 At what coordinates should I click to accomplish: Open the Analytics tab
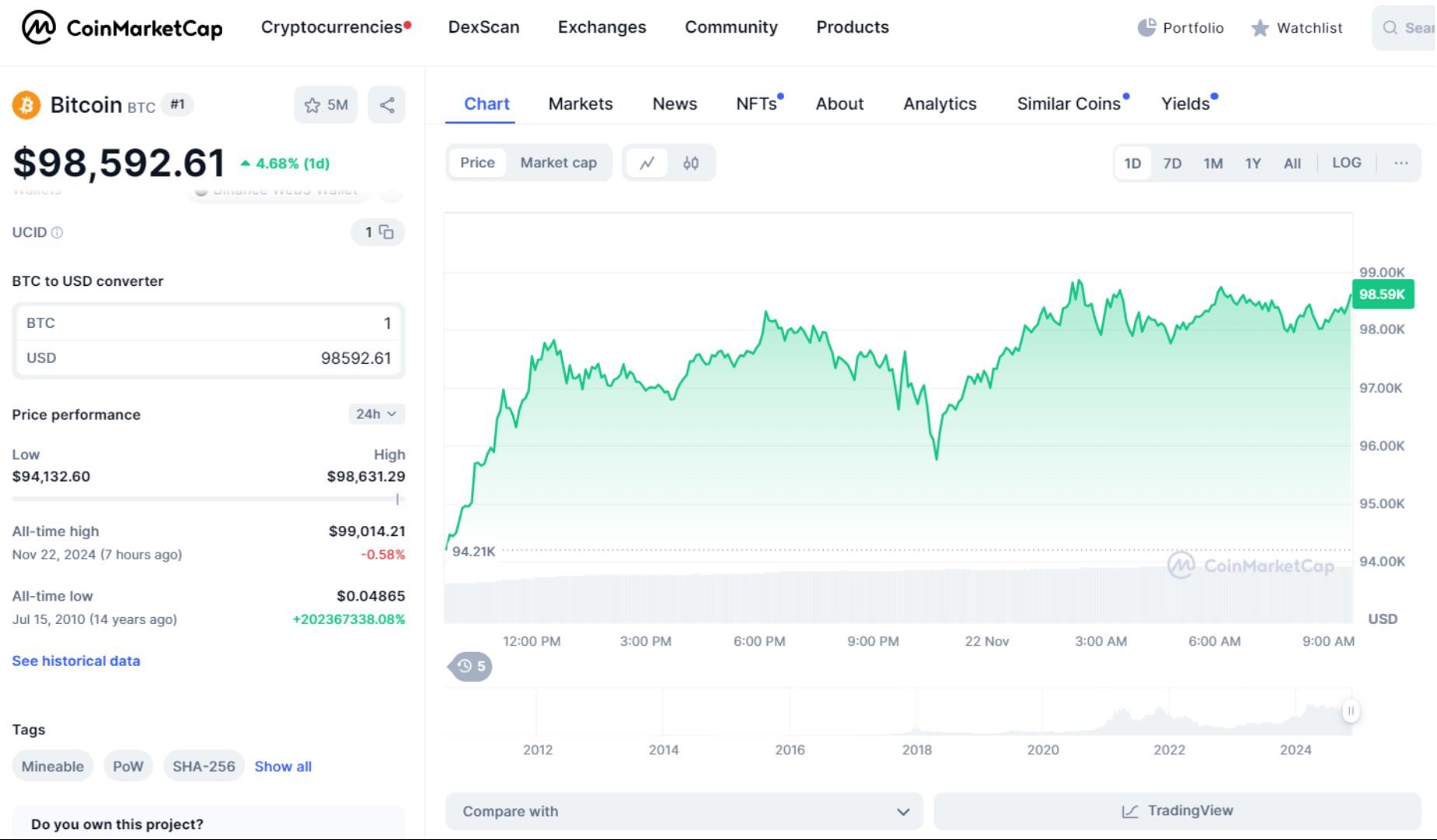[x=940, y=103]
